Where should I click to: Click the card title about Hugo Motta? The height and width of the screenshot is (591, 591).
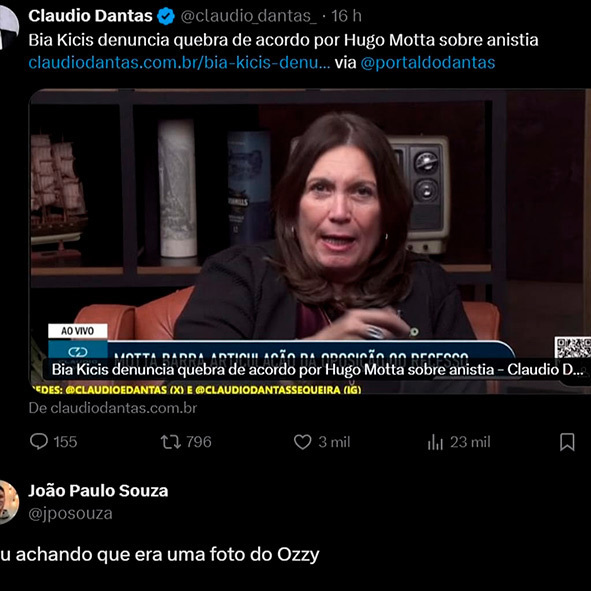click(x=317, y=369)
